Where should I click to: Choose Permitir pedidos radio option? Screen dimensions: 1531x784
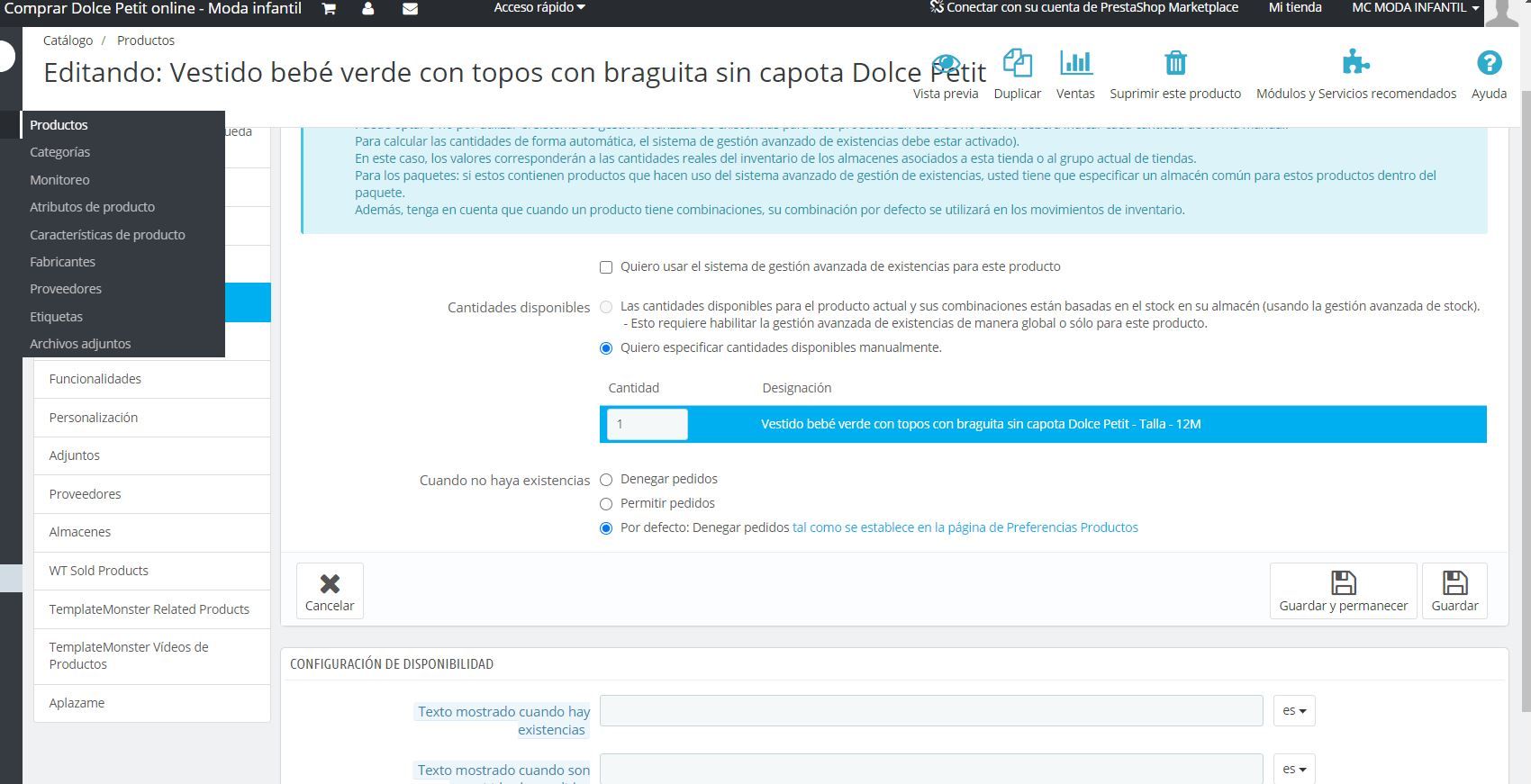click(606, 504)
